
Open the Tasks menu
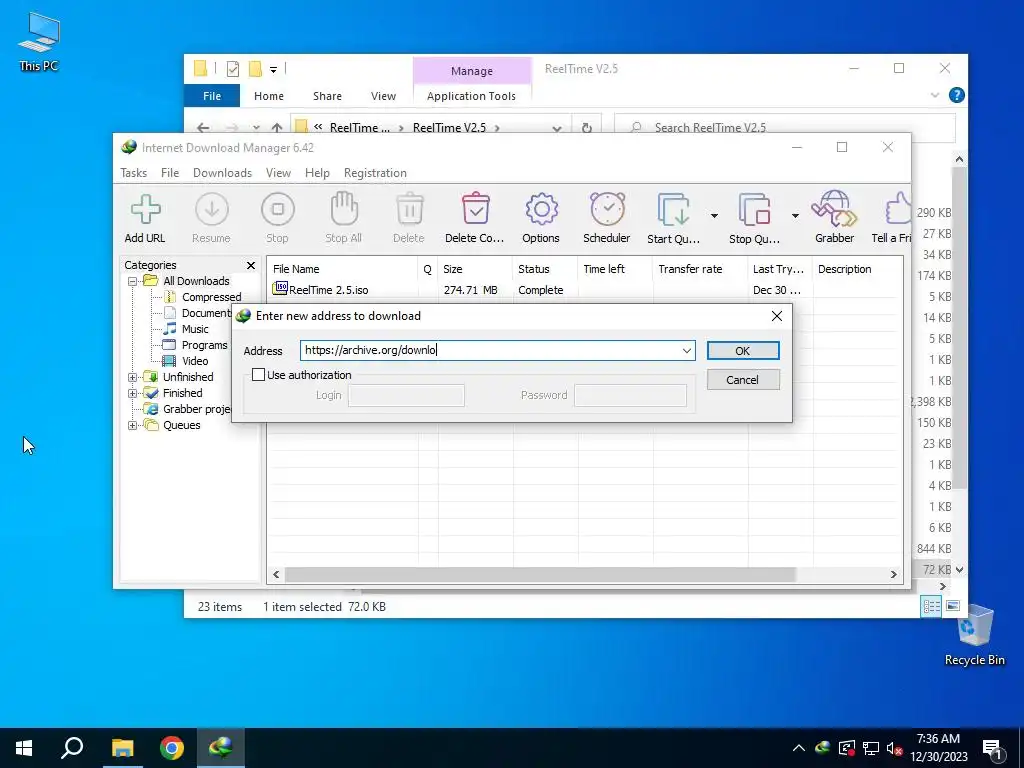[133, 173]
